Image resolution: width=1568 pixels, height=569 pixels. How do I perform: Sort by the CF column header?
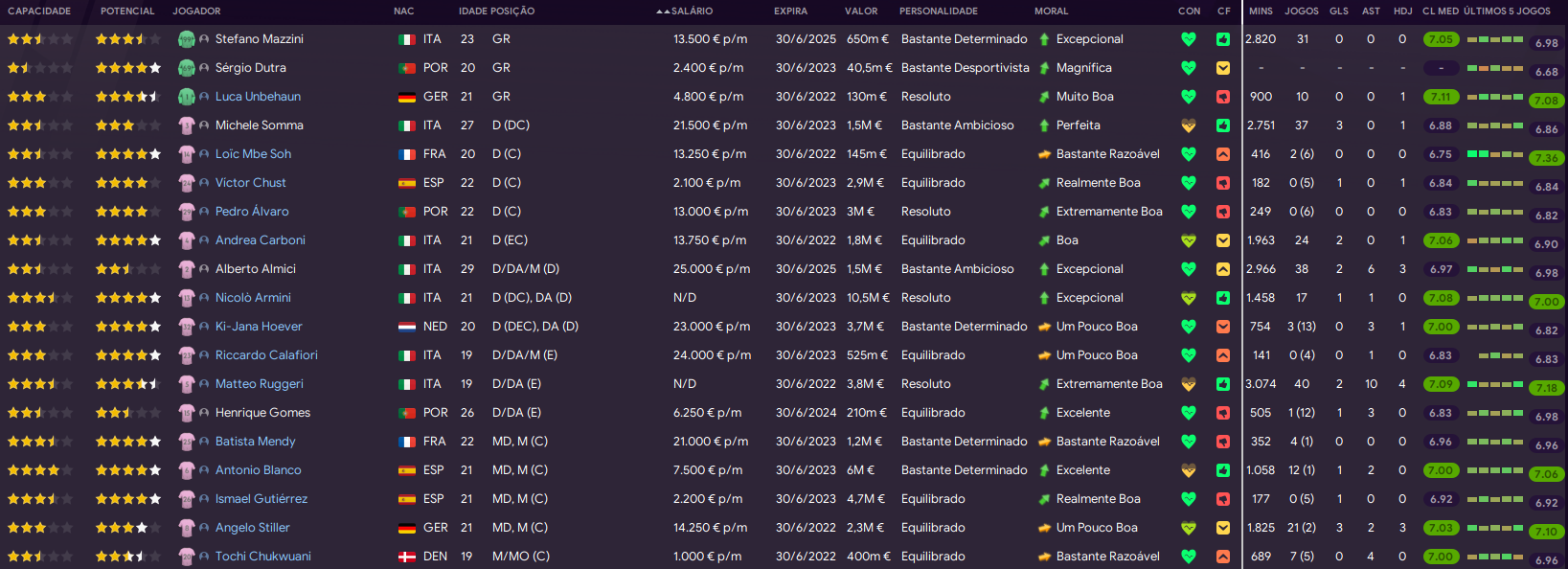pos(1224,11)
